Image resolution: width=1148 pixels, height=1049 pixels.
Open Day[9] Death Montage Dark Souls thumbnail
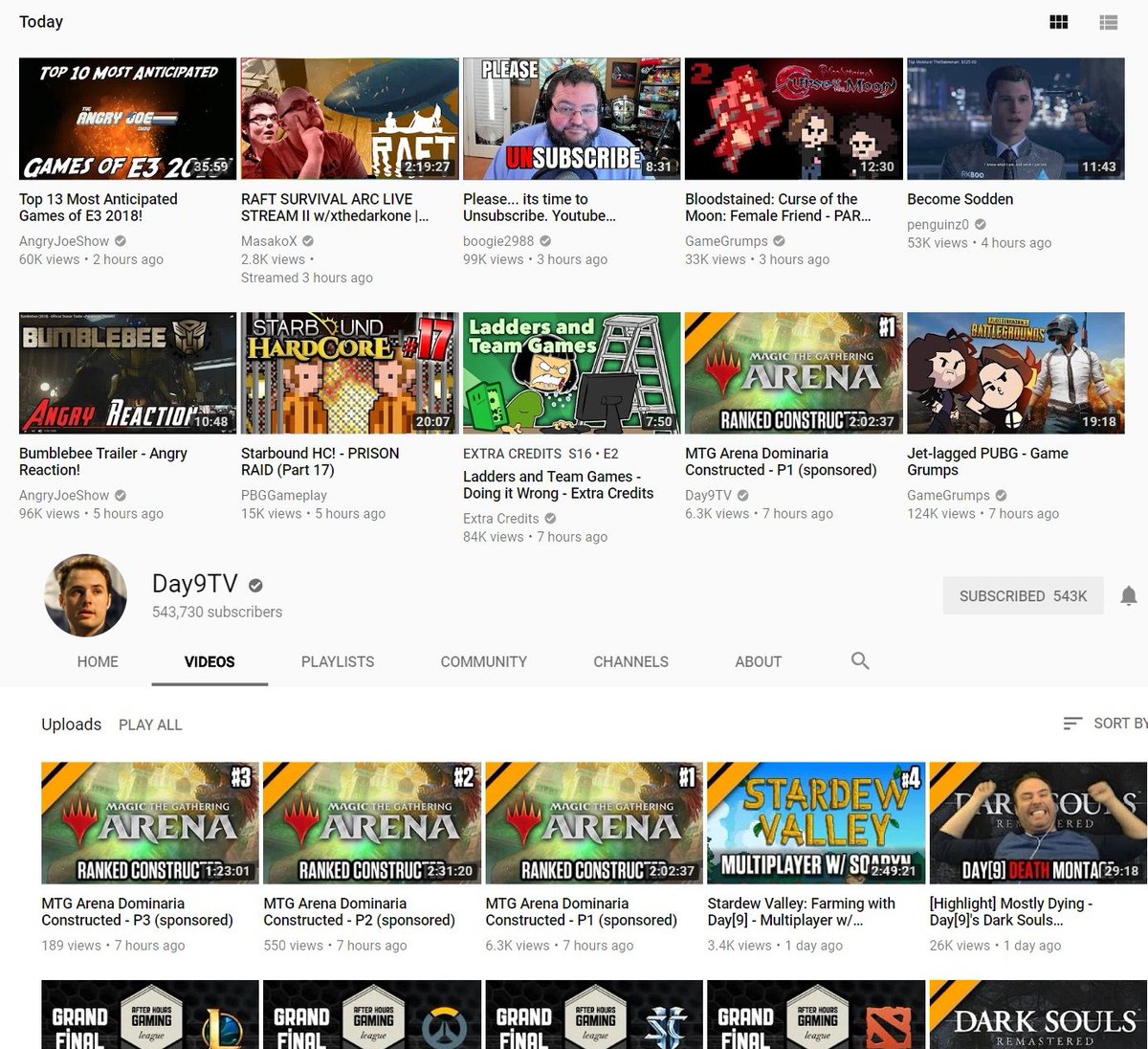pos(1037,822)
